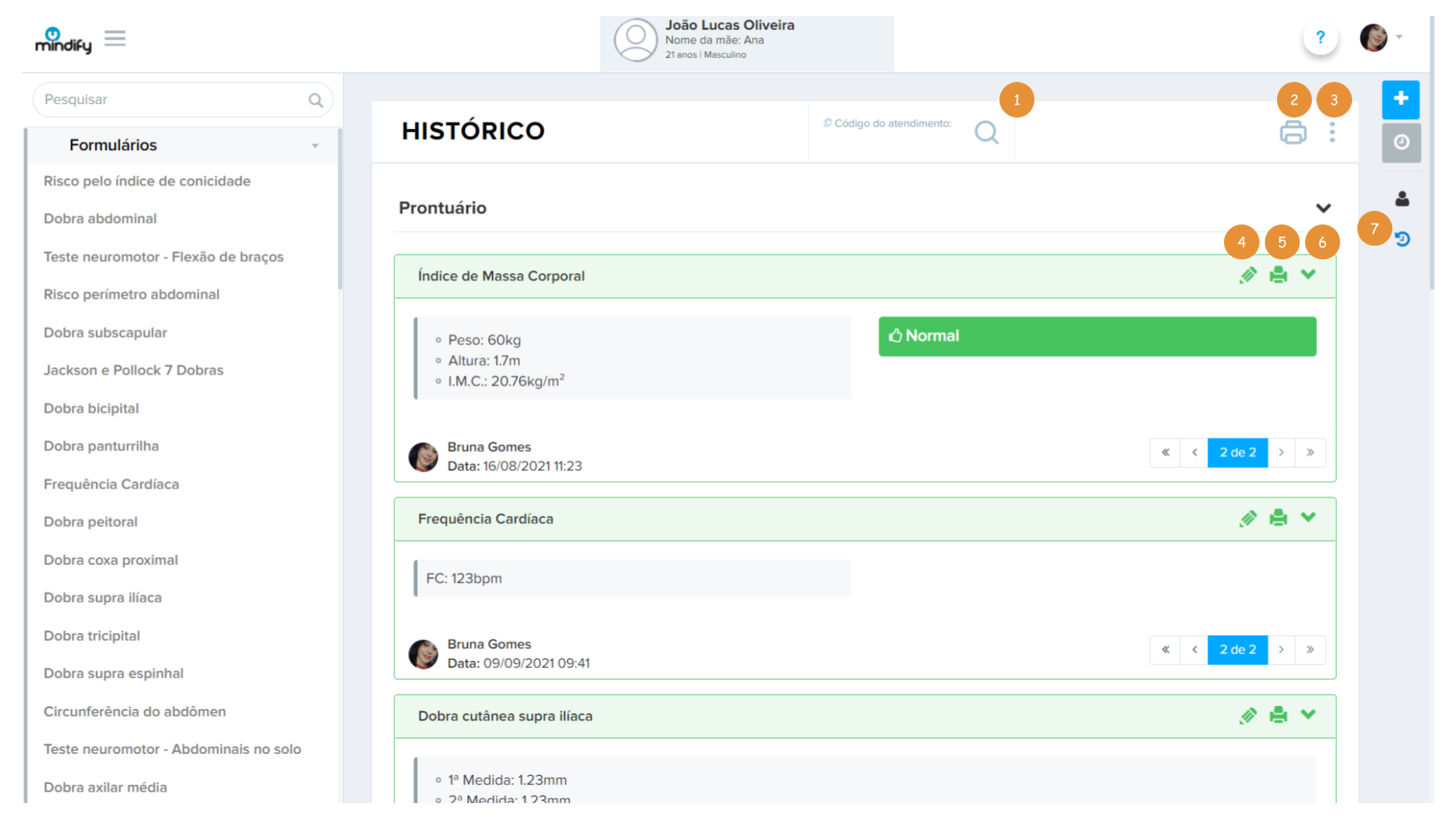Click the magnifier icon next to Código do atendimento
Viewport: 1456px width, 819px height.
[986, 133]
